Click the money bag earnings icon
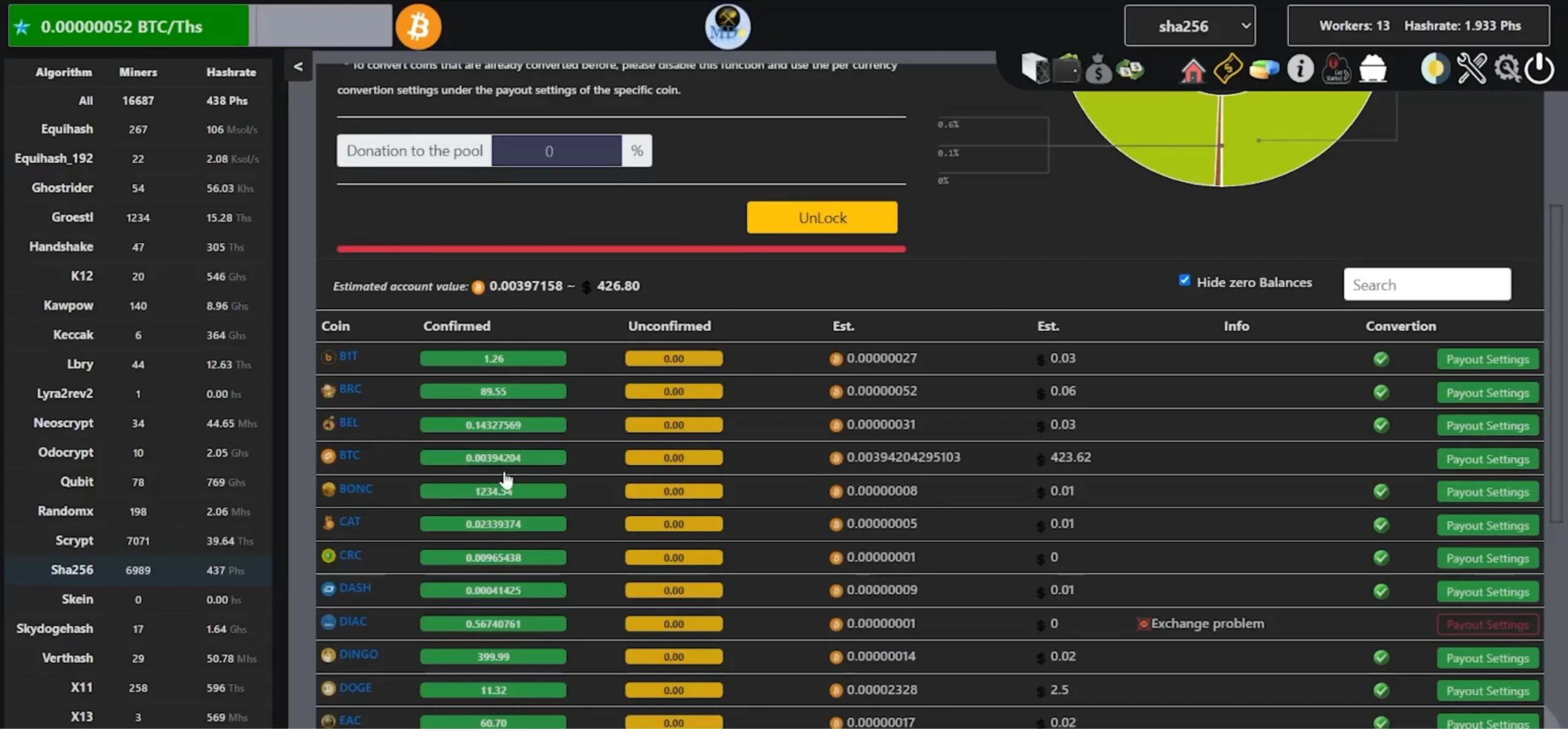This screenshot has height=729, width=1568. coord(1098,69)
